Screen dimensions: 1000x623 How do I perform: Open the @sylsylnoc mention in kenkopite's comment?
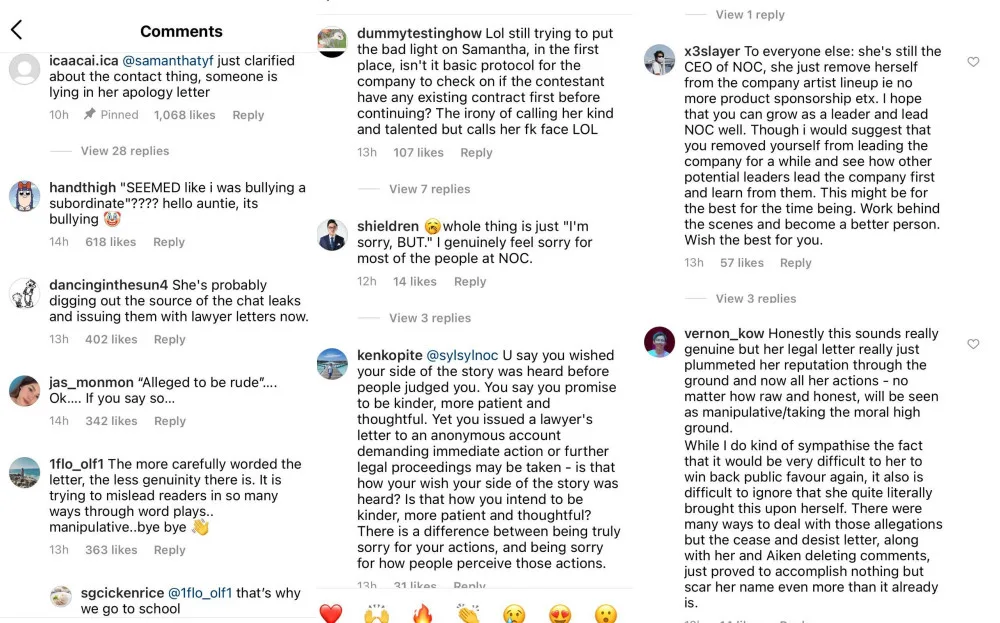point(462,356)
